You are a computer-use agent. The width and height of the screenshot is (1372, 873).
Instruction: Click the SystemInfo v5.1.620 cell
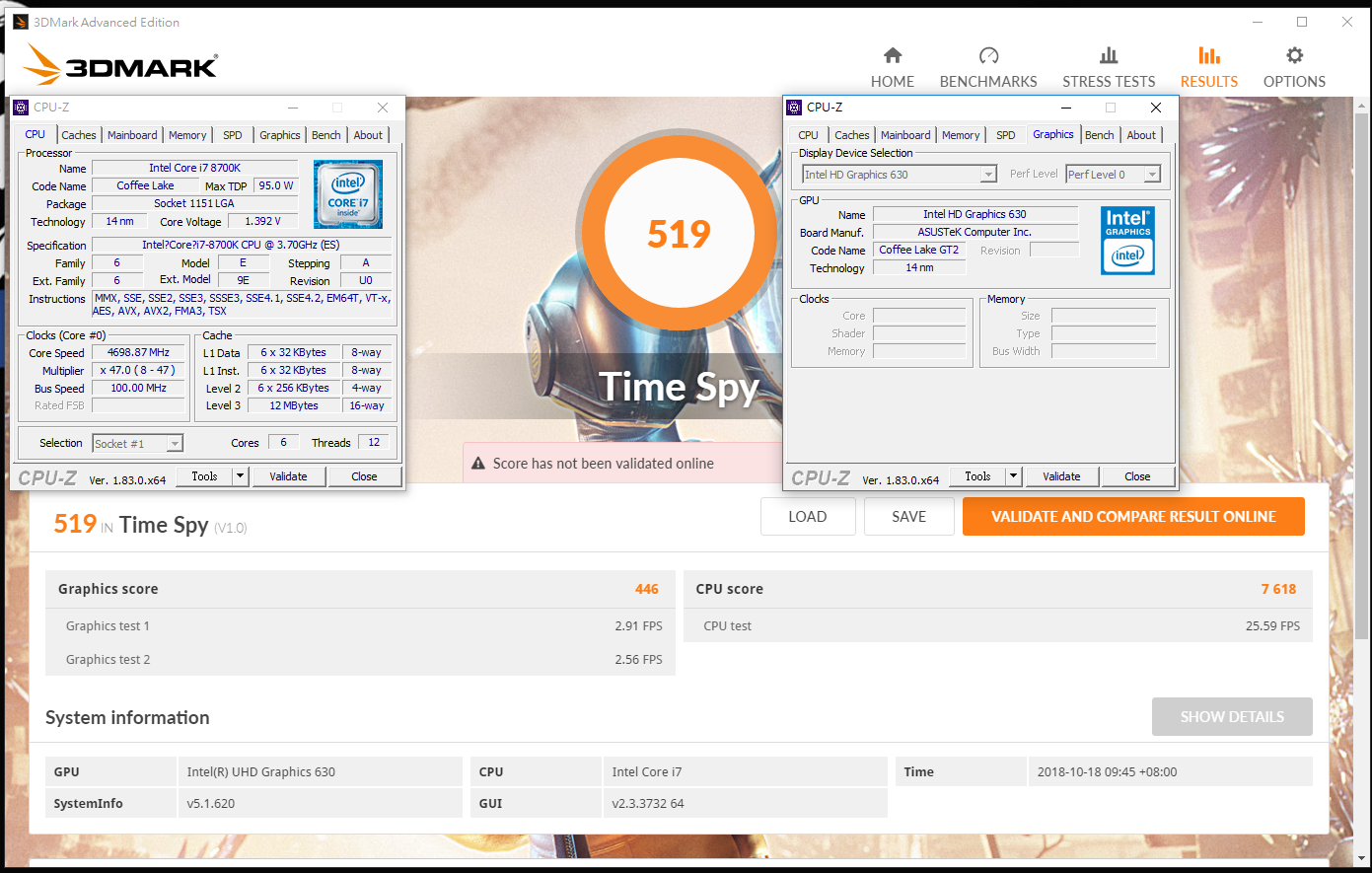(x=320, y=803)
